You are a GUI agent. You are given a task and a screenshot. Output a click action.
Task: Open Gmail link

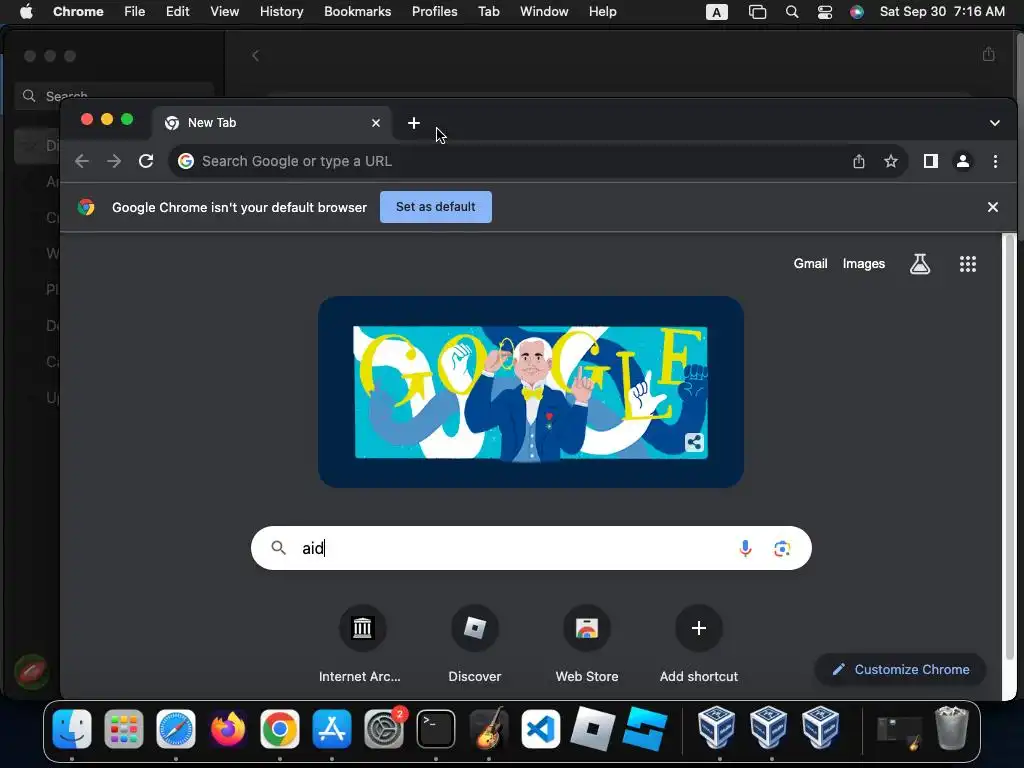(810, 264)
